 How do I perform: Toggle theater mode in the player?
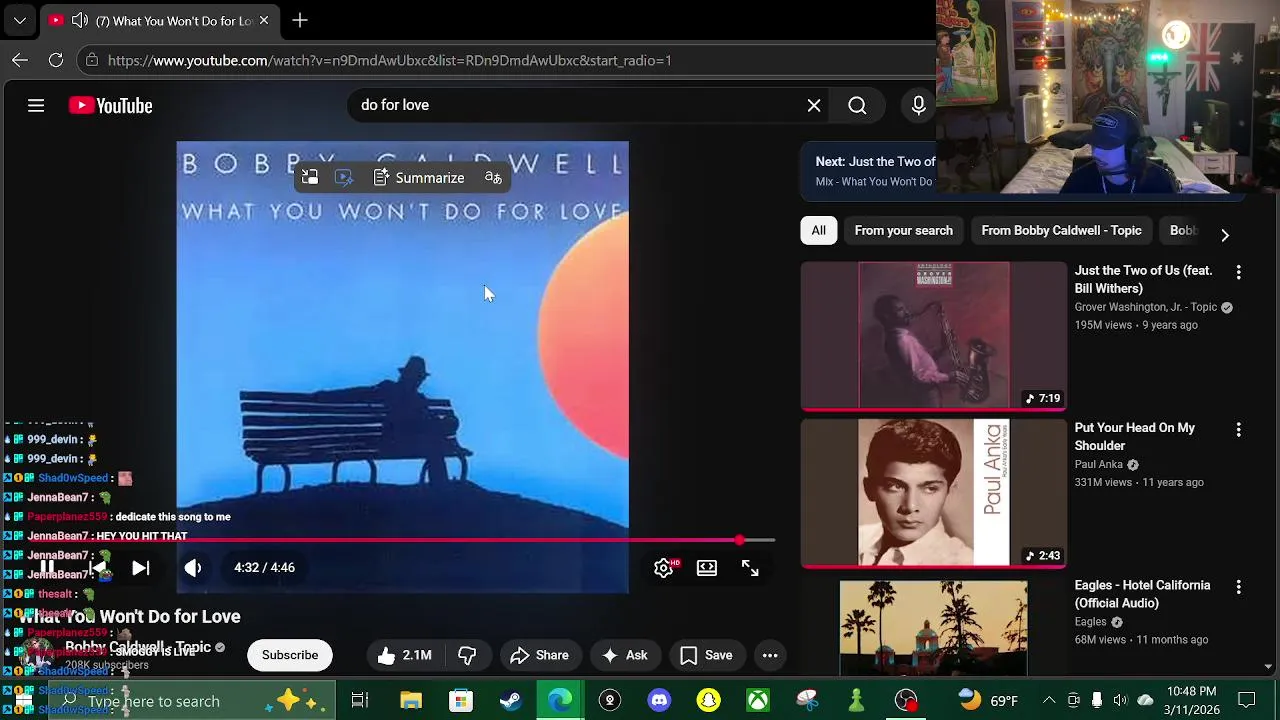tap(707, 568)
